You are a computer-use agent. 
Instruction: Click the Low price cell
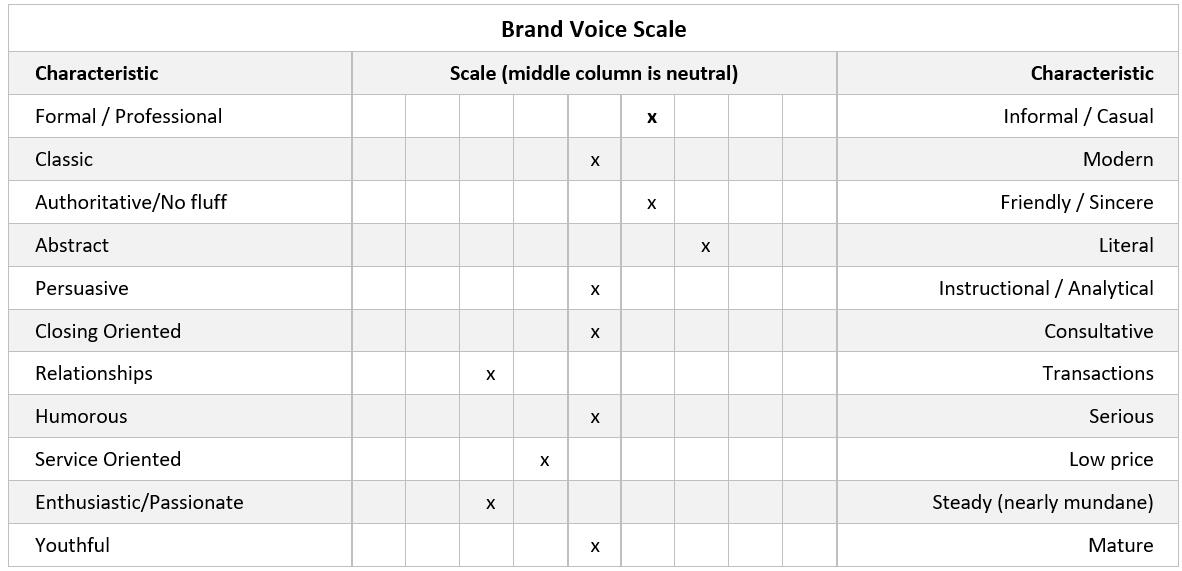coord(1110,459)
